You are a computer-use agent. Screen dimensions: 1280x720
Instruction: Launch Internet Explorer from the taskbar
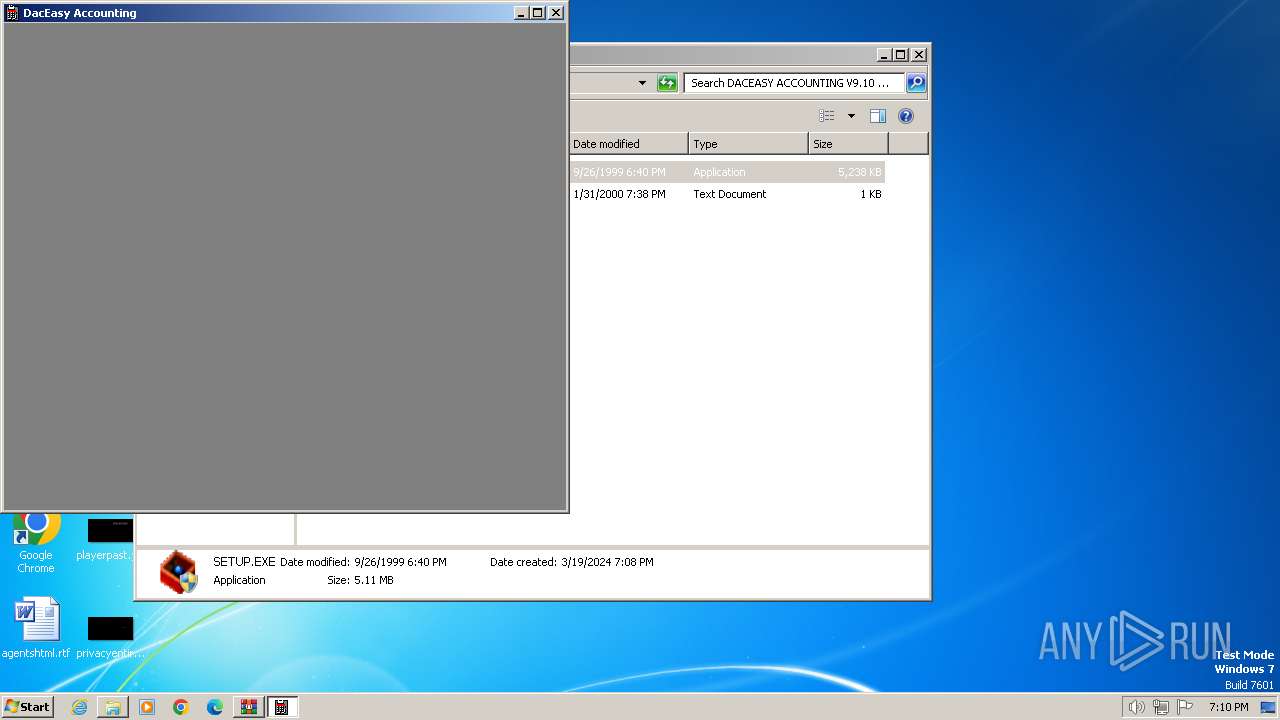[79, 707]
